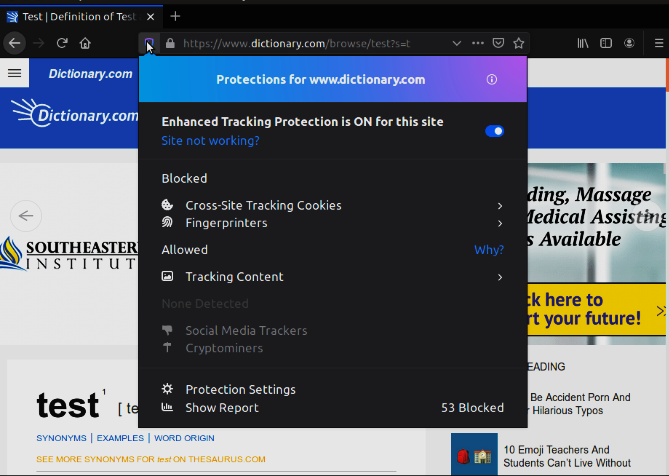Go to Firefox home page
This screenshot has width=669, height=476.
(x=86, y=43)
